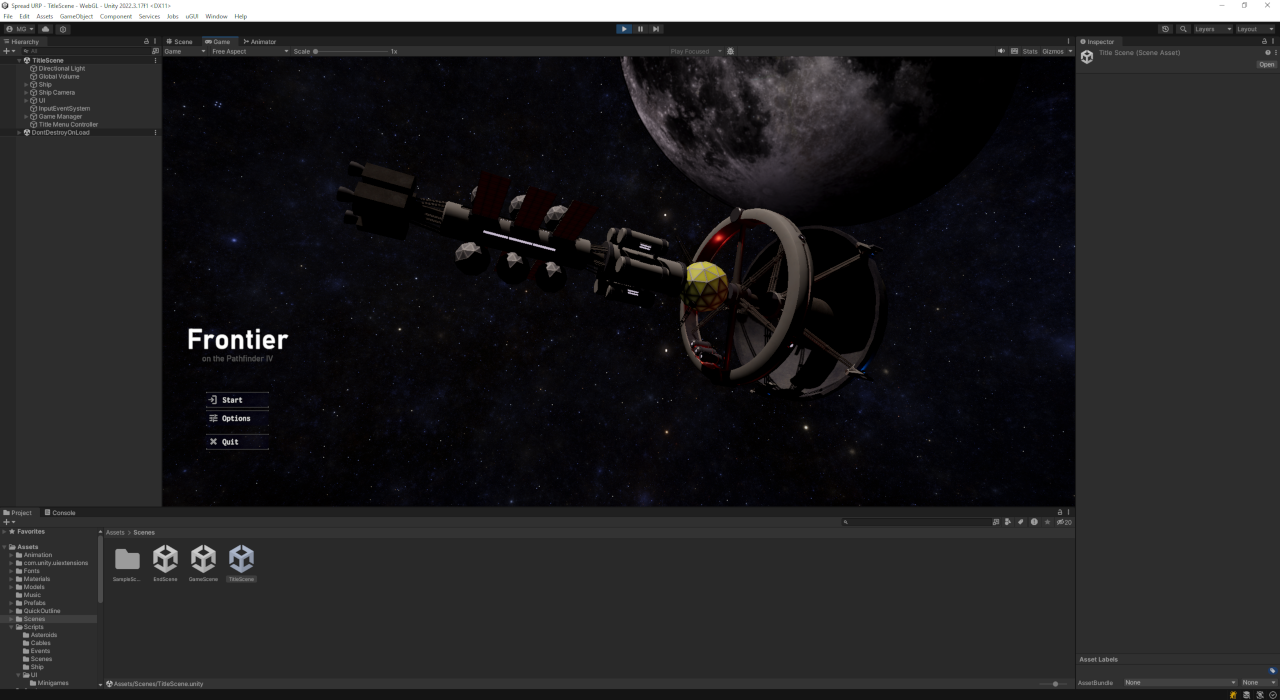Click the Hierarchy create plus button
1280x700 pixels.
pyautogui.click(x=8, y=51)
